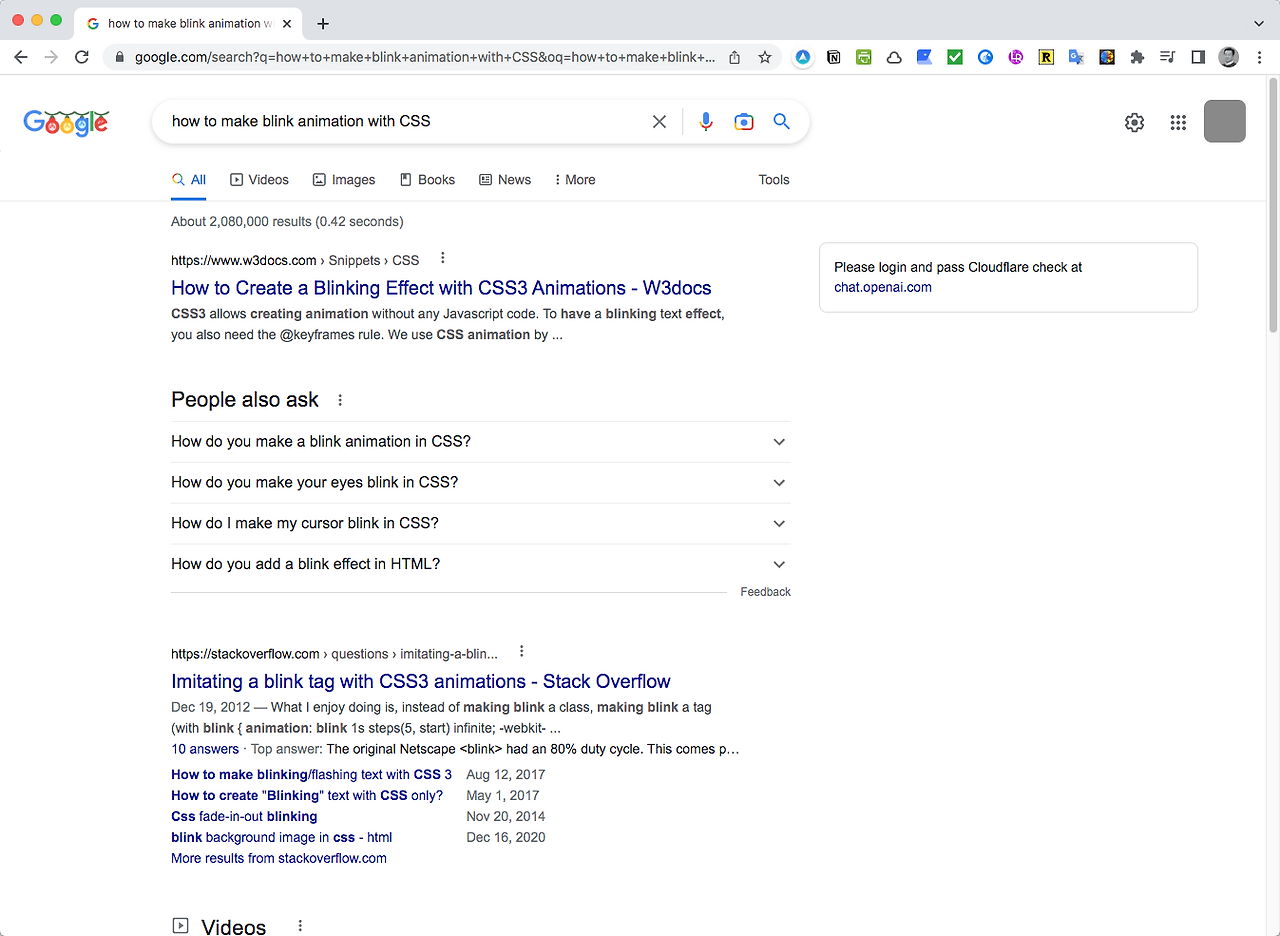
Task: Open the Google Translate extension
Action: click(x=1076, y=57)
